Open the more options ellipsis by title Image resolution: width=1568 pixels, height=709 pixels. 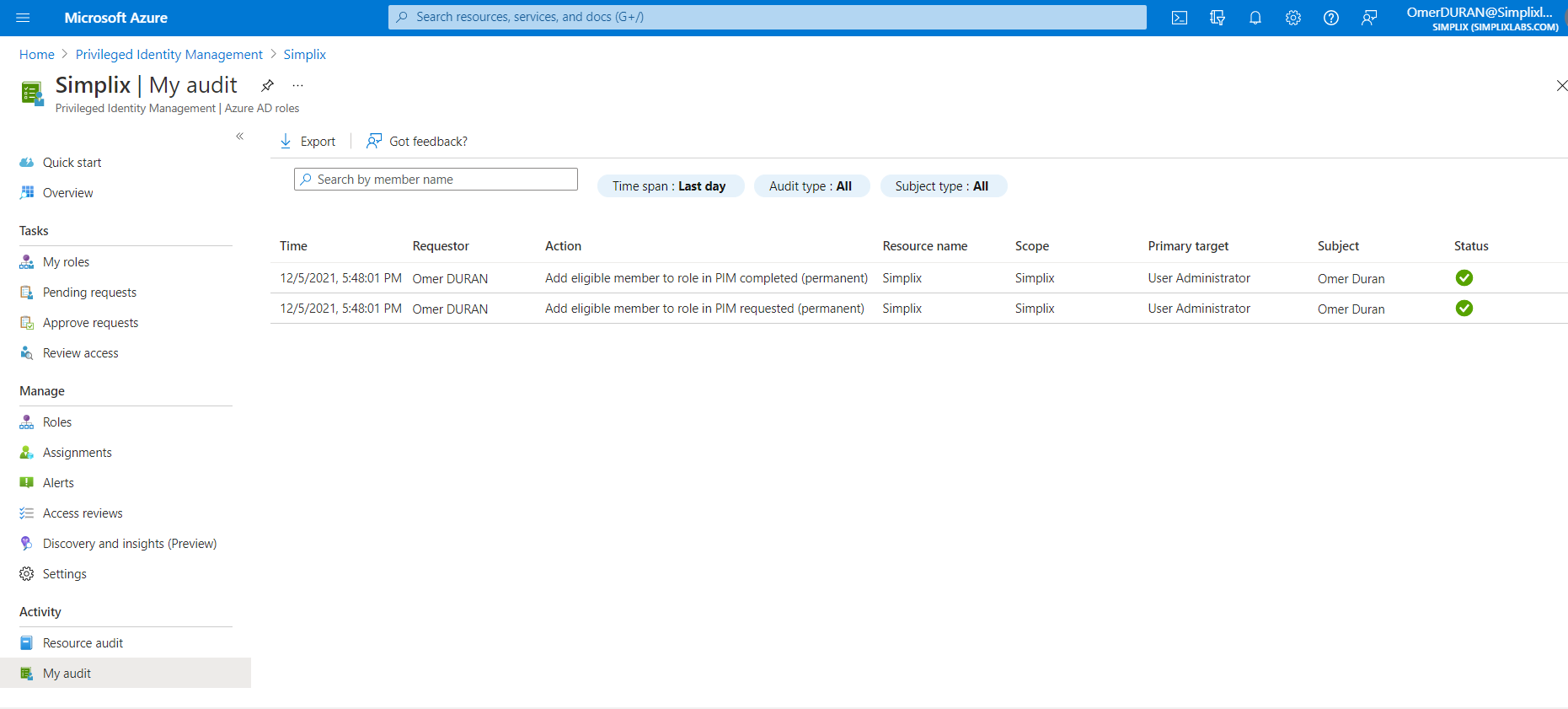(x=297, y=85)
